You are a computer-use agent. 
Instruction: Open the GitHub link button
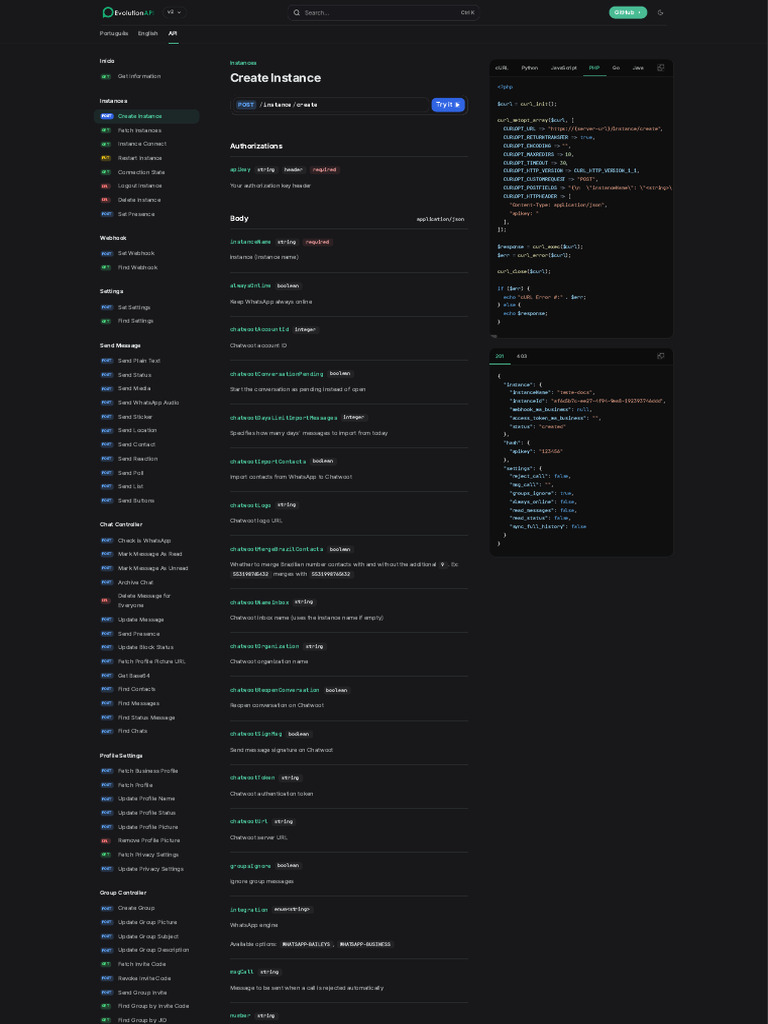[x=628, y=13]
